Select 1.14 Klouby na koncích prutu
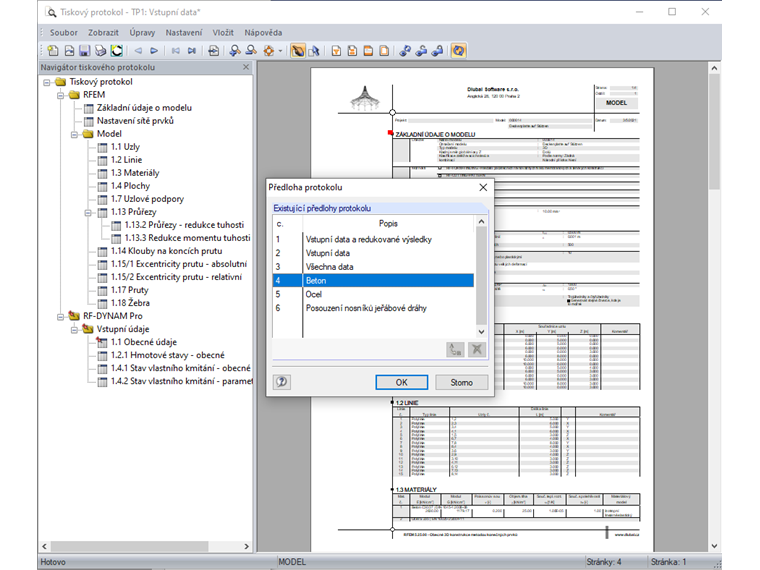Screen dimensions: 760x570 tap(166, 251)
